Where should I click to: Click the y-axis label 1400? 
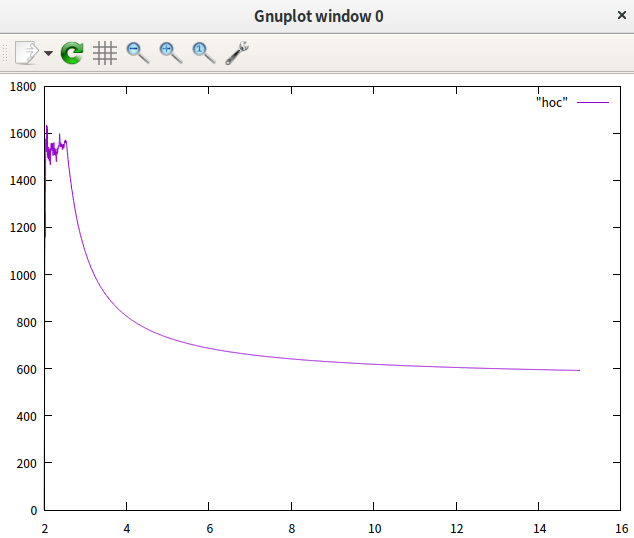click(23, 181)
